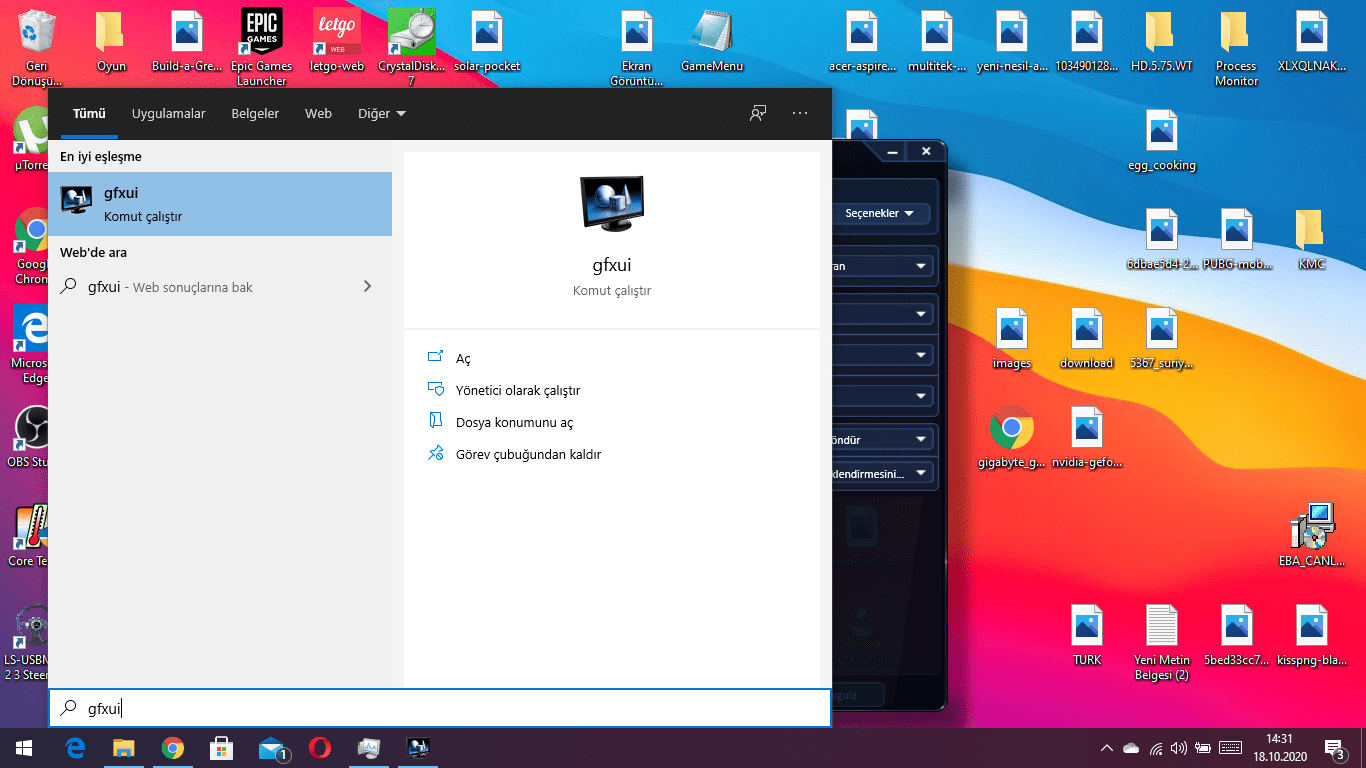Expand the Diğer filter dropdown
The image size is (1366, 768).
pyautogui.click(x=382, y=113)
